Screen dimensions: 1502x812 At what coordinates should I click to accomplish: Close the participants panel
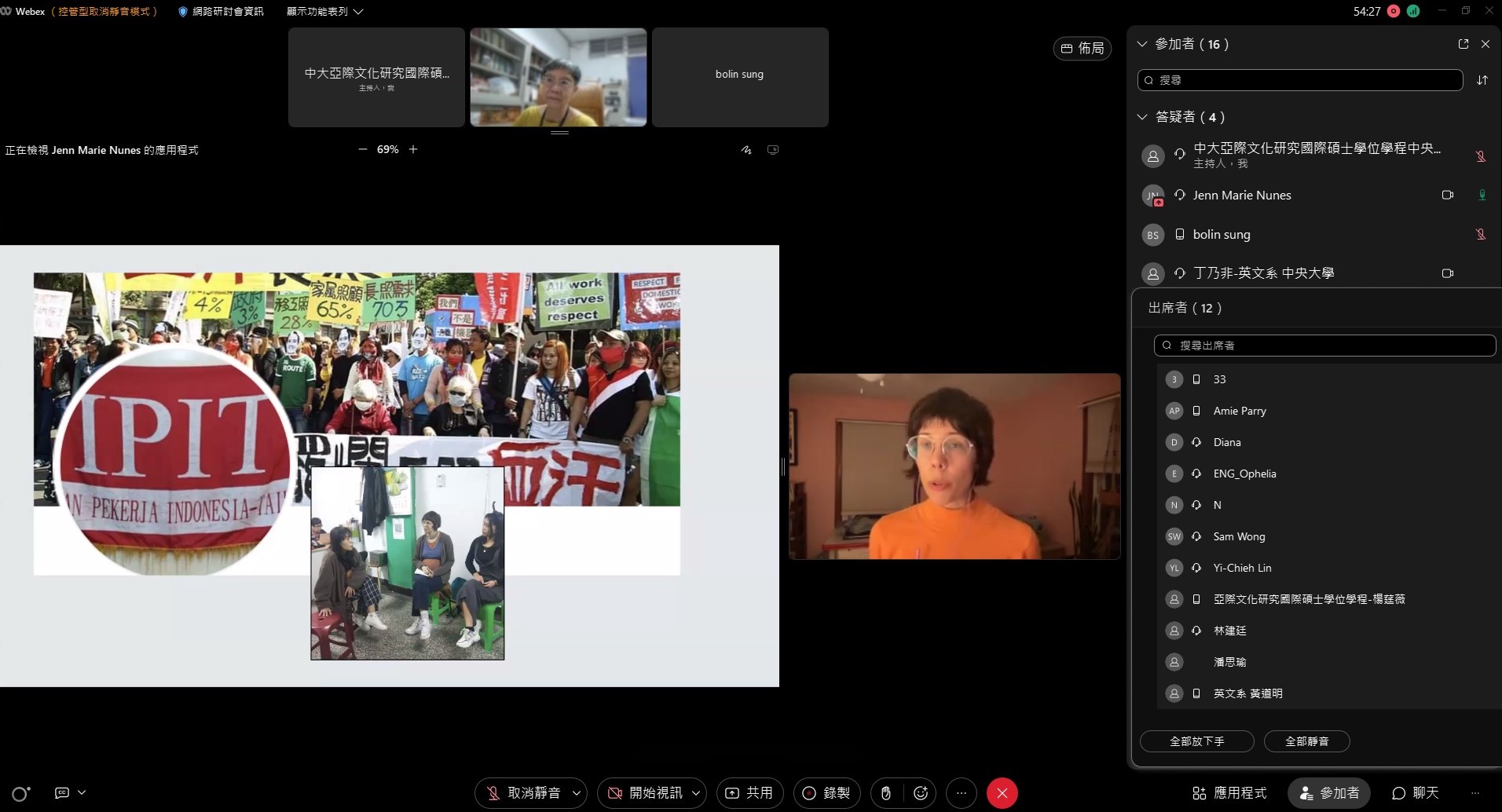[x=1485, y=44]
